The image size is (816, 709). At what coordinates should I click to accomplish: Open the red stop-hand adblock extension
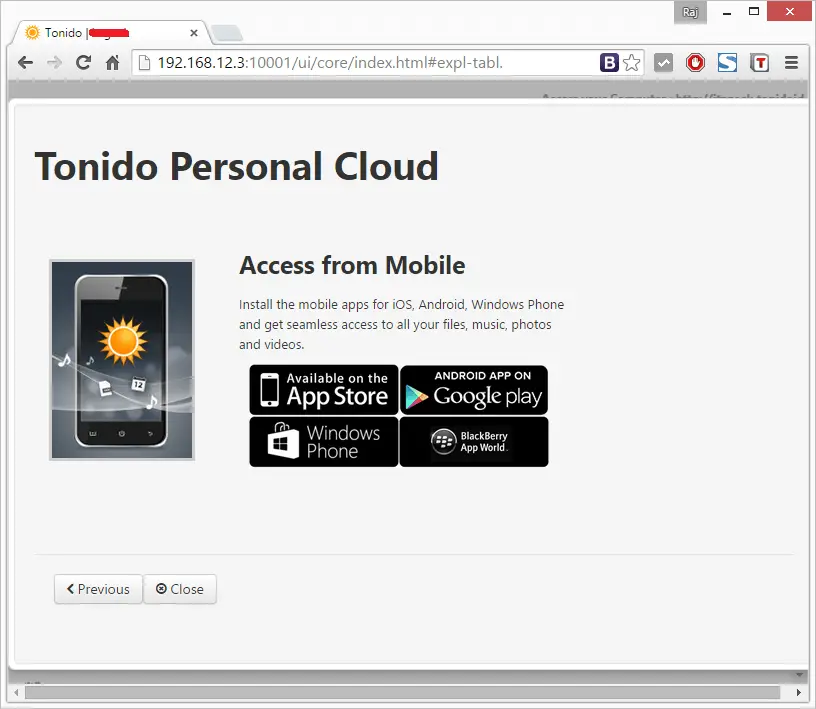695,63
